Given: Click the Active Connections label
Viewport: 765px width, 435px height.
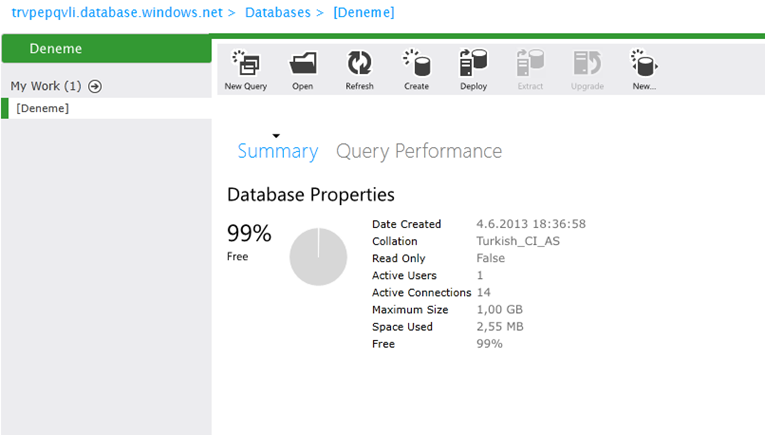Looking at the screenshot, I should (422, 292).
